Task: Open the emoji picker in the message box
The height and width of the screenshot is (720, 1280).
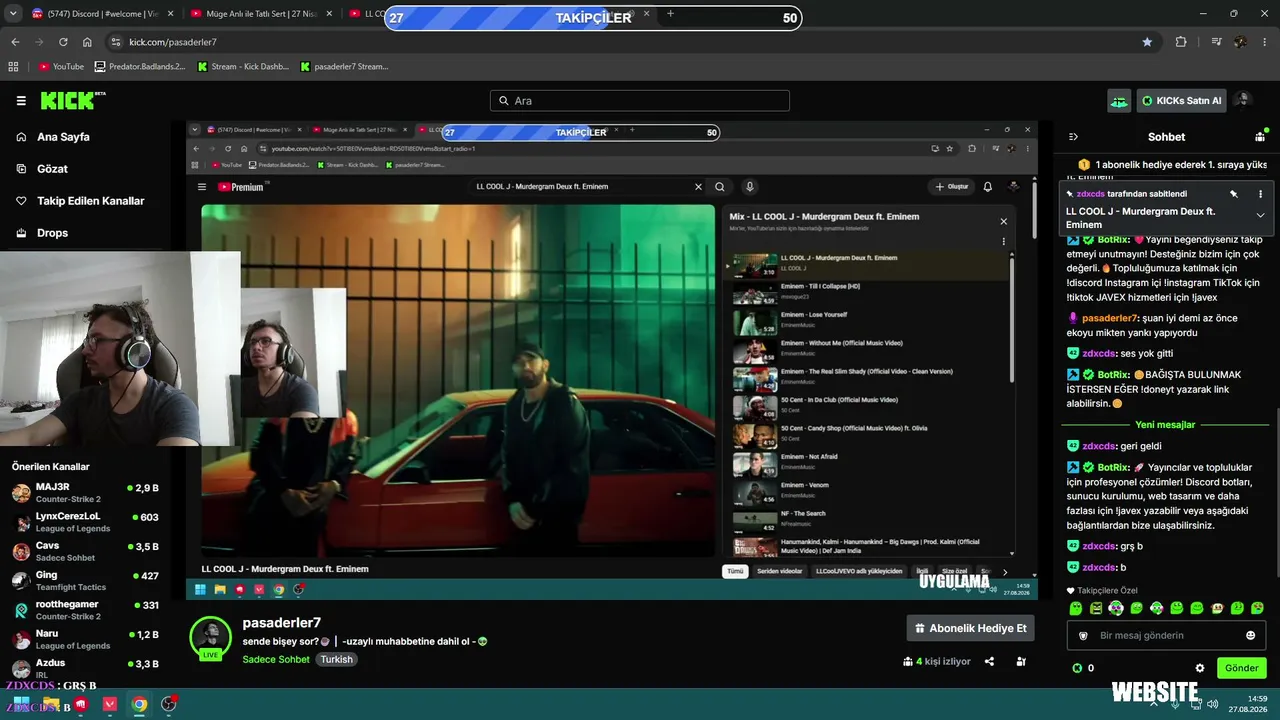Action: pyautogui.click(x=1250, y=635)
